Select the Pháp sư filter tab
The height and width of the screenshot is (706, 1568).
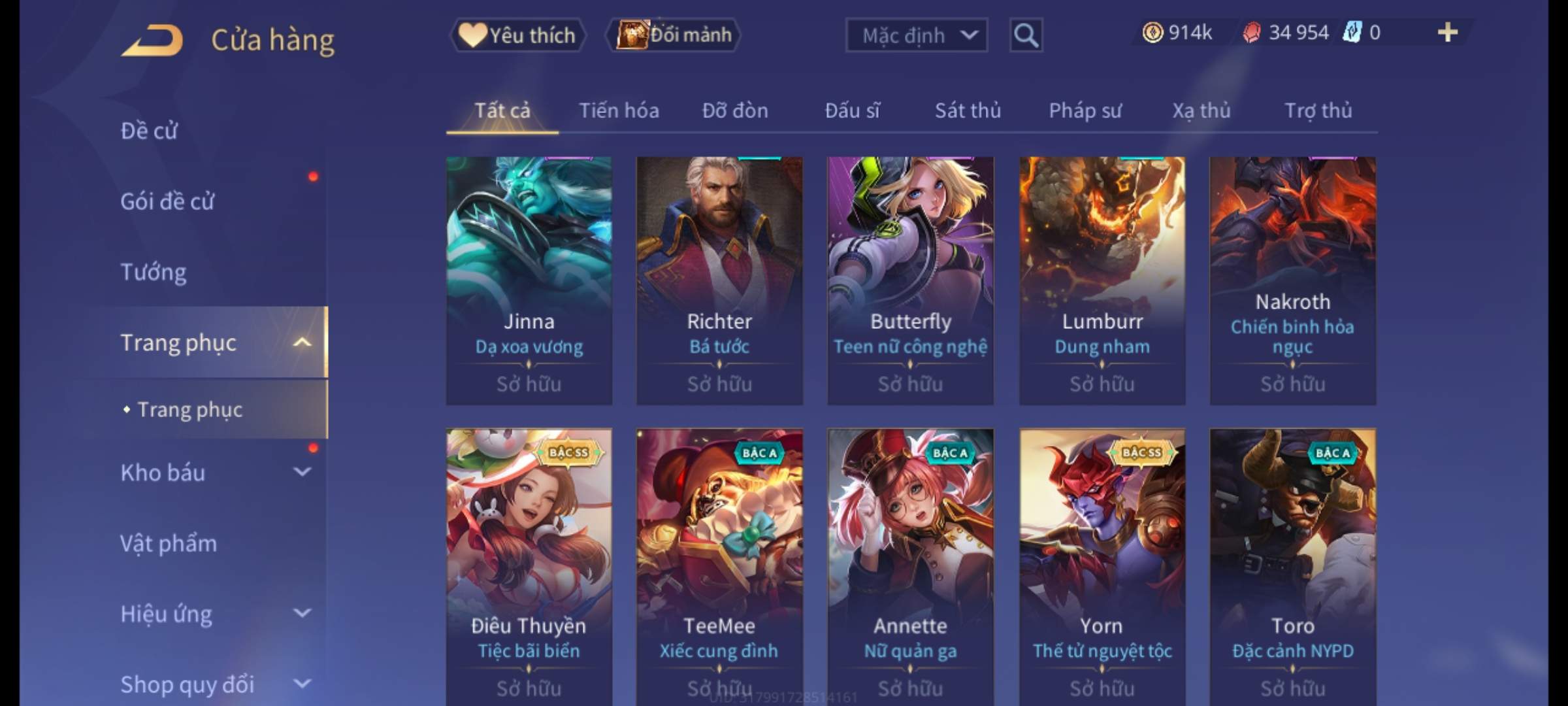pyautogui.click(x=1085, y=110)
